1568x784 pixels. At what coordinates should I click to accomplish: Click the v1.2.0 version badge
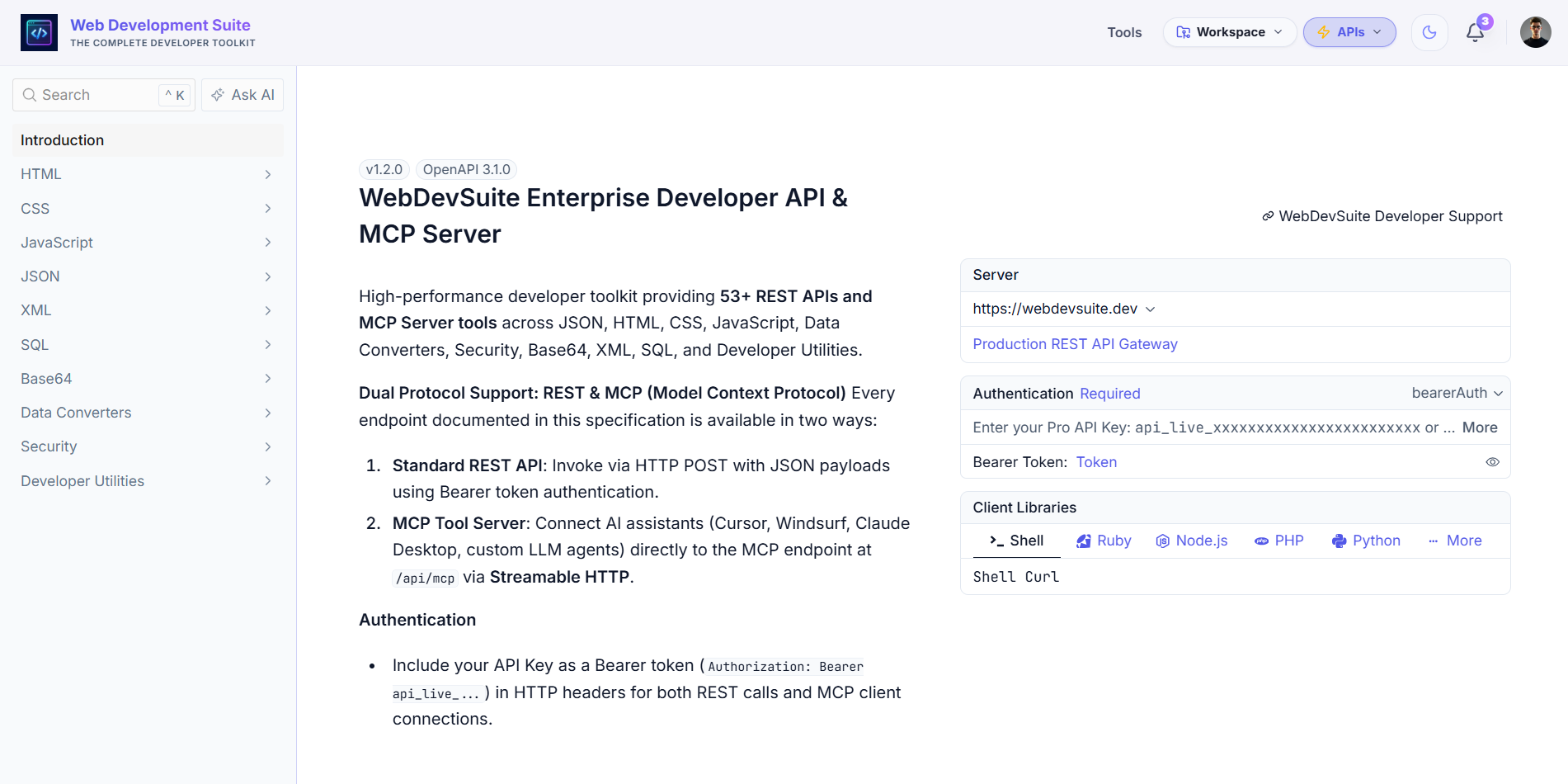(384, 169)
